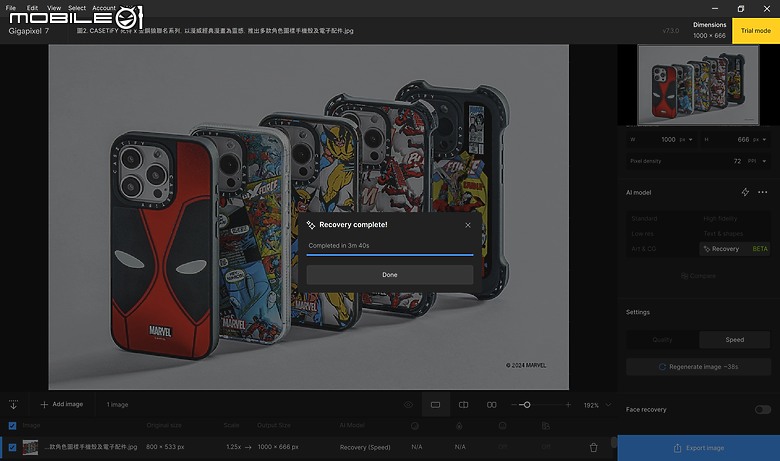Image resolution: width=780 pixels, height=461 pixels.
Task: Select the Standard AI model
Action: point(644,219)
